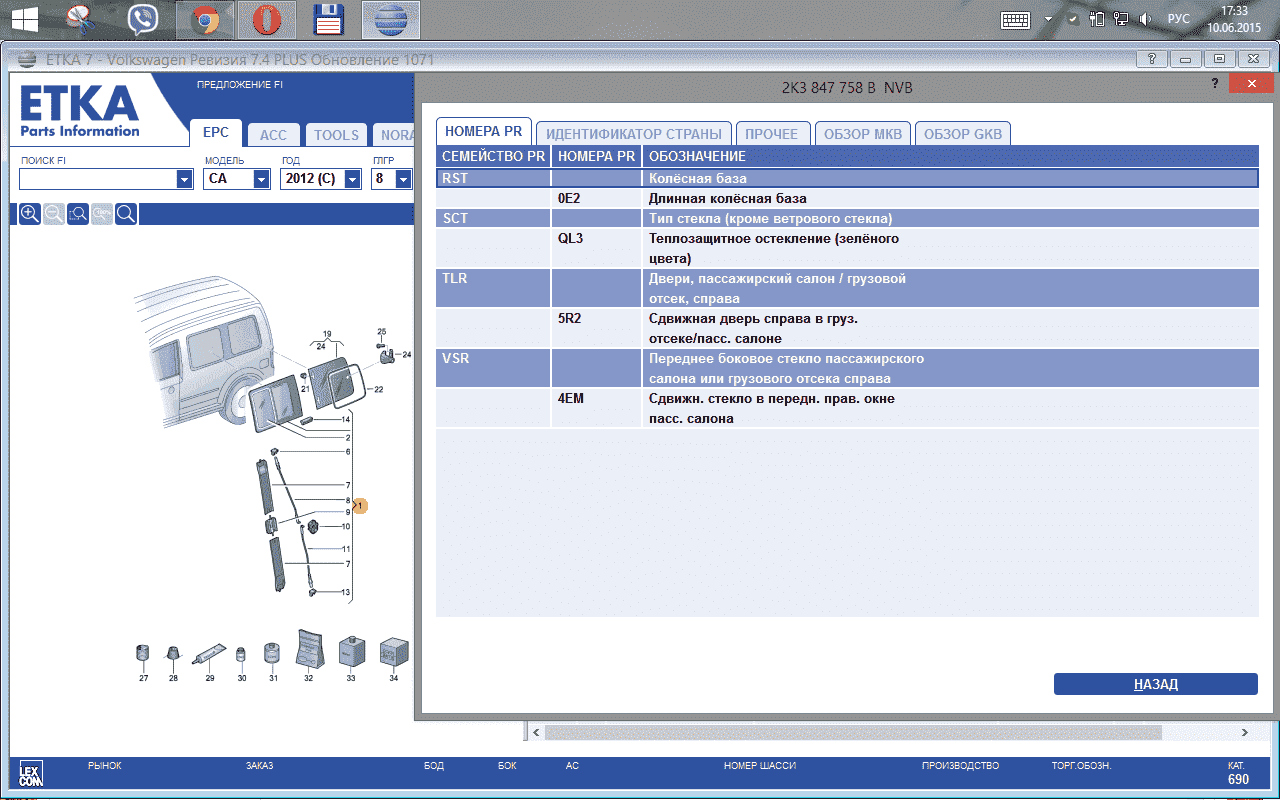Viewport: 1280px width, 800px height.
Task: Click the RST Колёсная база row
Action: [x=847, y=178]
